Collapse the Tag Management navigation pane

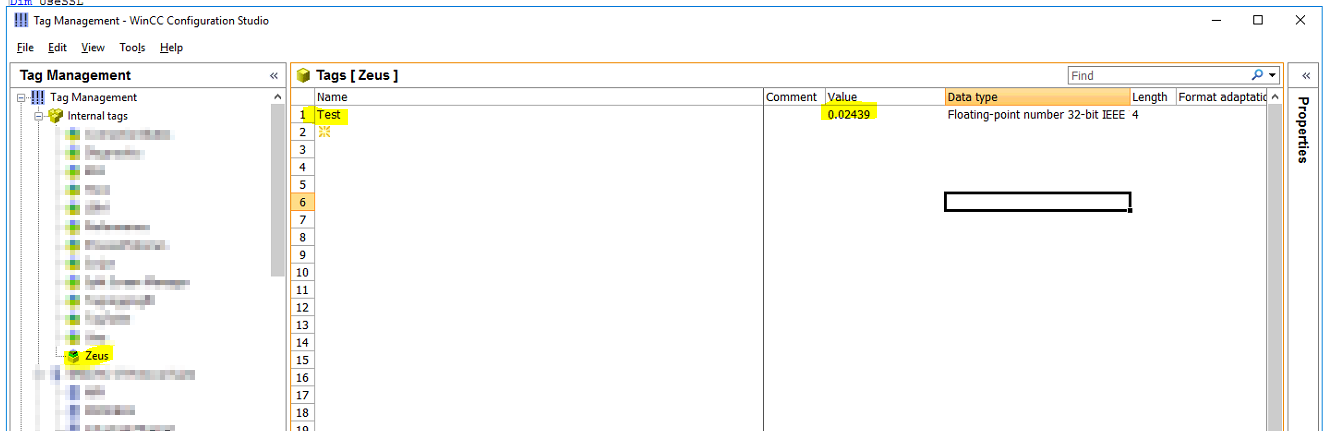coord(274,75)
